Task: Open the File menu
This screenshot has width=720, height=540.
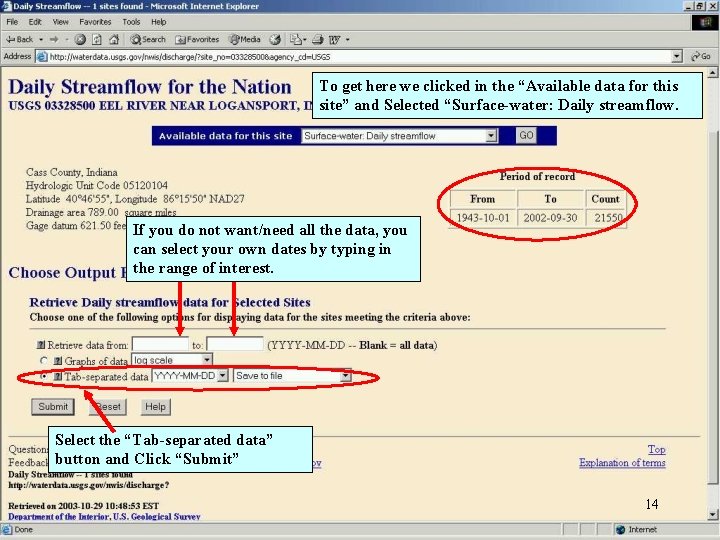Action: [12, 22]
